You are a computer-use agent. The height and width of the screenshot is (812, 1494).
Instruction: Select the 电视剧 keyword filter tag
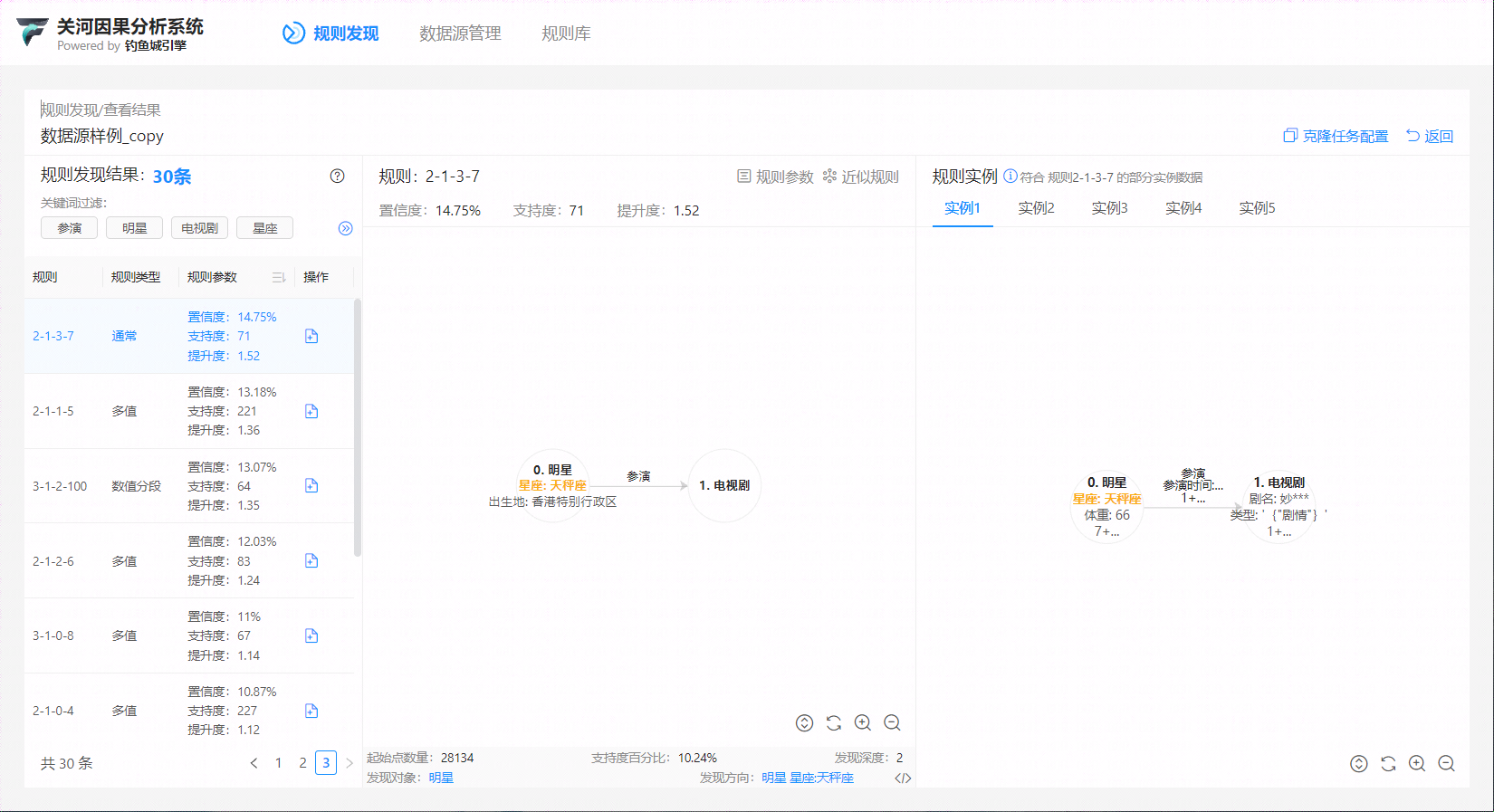(199, 228)
